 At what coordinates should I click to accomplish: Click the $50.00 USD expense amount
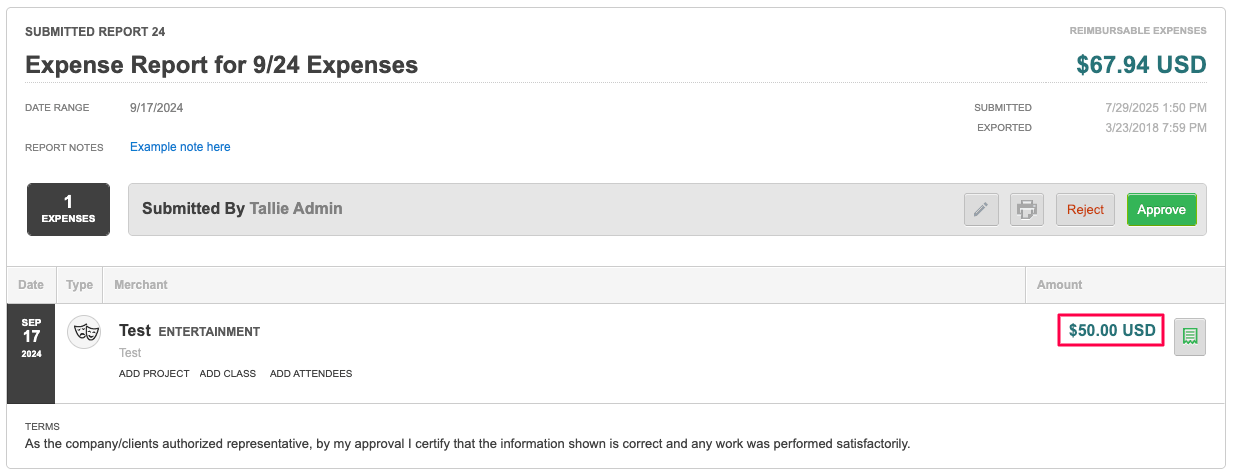click(x=1111, y=330)
